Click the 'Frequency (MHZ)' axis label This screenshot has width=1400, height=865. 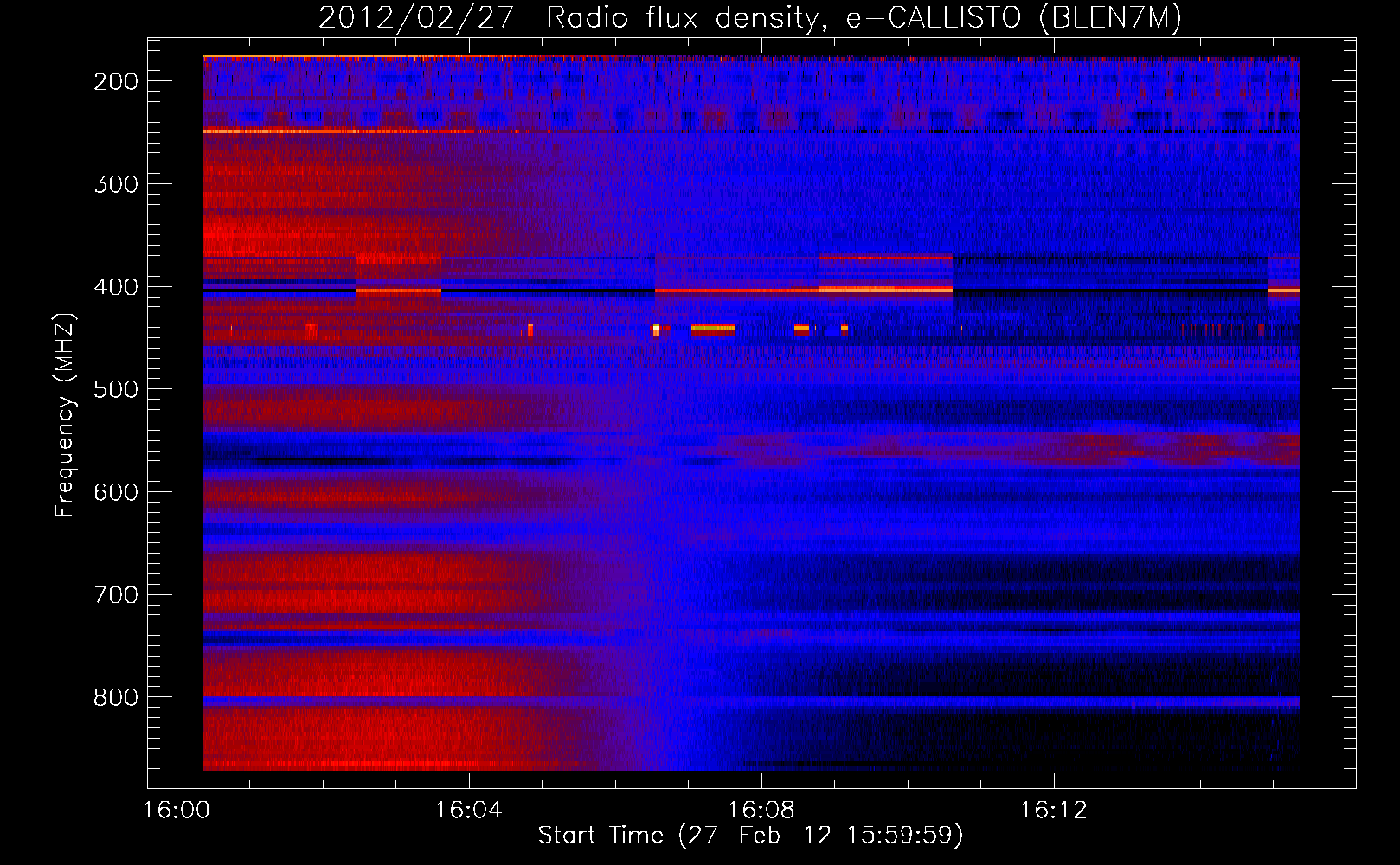[65, 414]
